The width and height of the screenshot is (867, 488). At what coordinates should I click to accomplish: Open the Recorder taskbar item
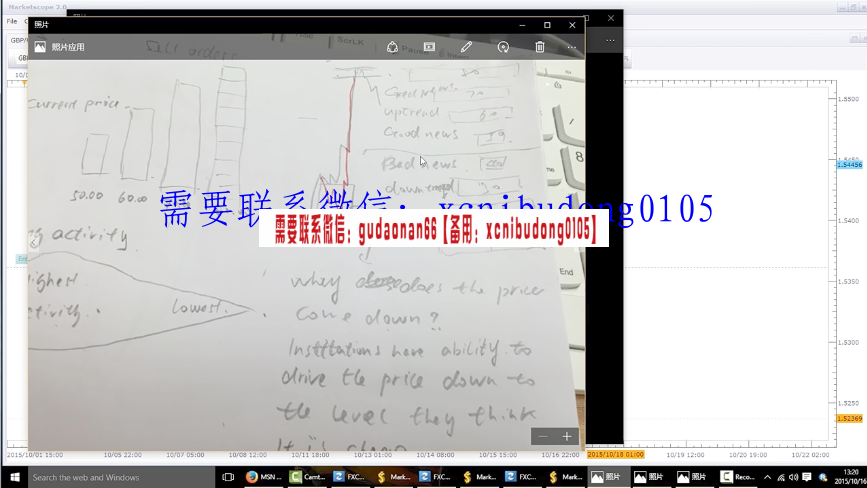click(738, 477)
